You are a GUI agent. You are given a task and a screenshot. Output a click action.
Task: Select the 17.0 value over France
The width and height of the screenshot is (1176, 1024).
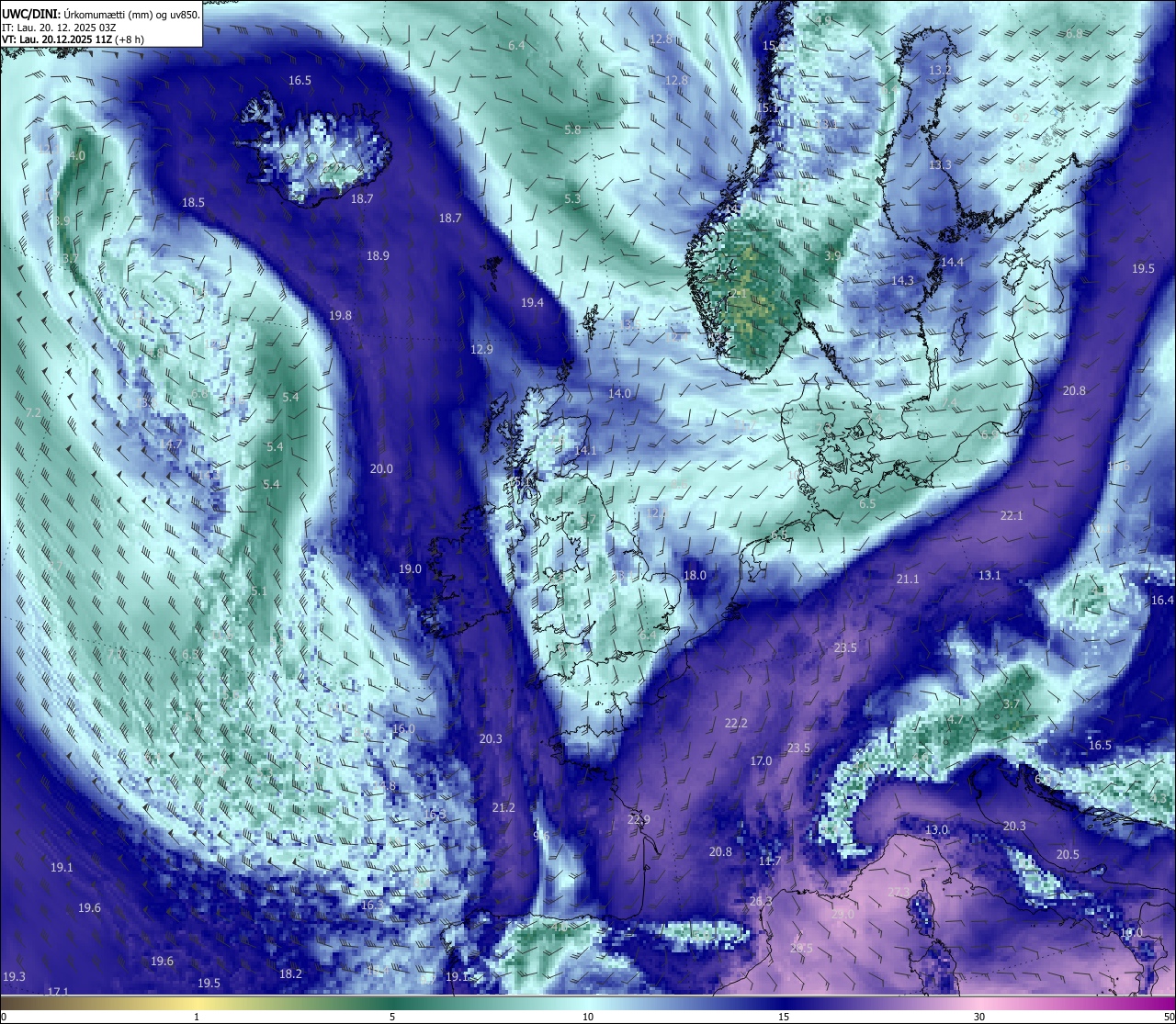761,760
